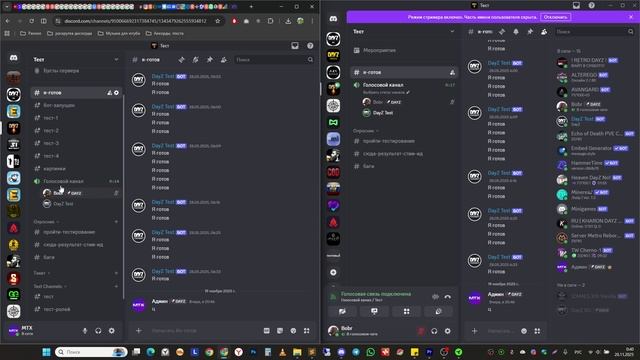Toggle deafen headphones in browser Discord
This screenshot has width=640, height=360.
pos(98,331)
